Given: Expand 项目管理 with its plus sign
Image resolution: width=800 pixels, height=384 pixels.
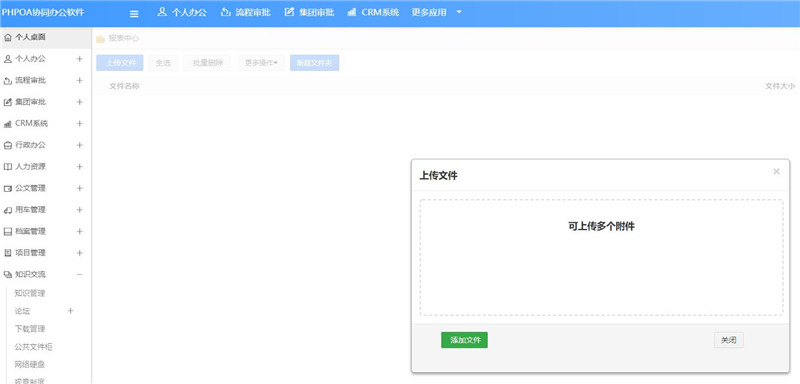Looking at the screenshot, I should tap(80, 253).
